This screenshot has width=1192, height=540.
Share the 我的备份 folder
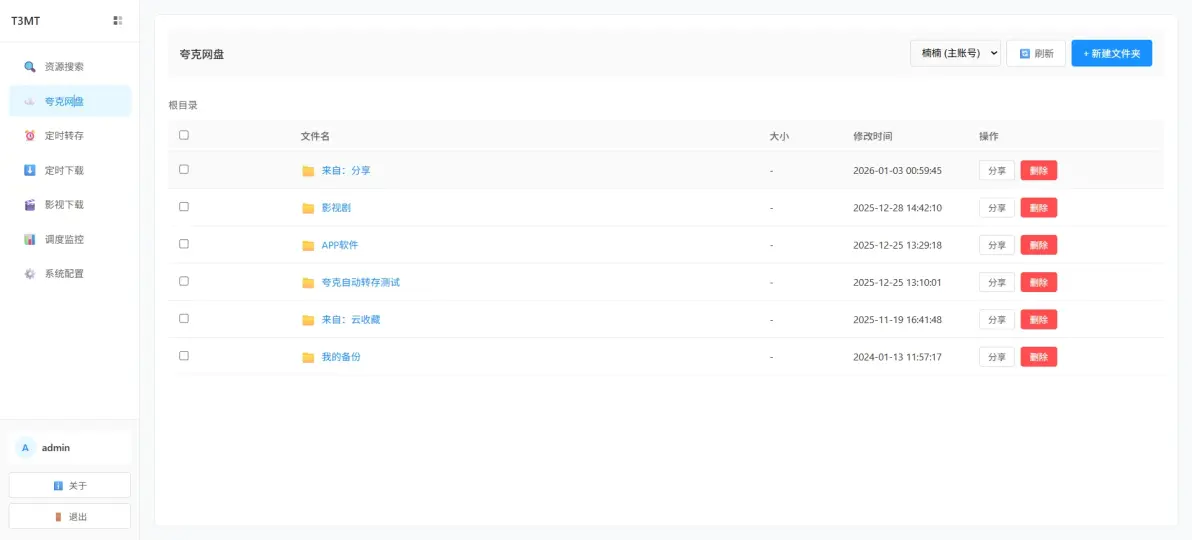(997, 357)
